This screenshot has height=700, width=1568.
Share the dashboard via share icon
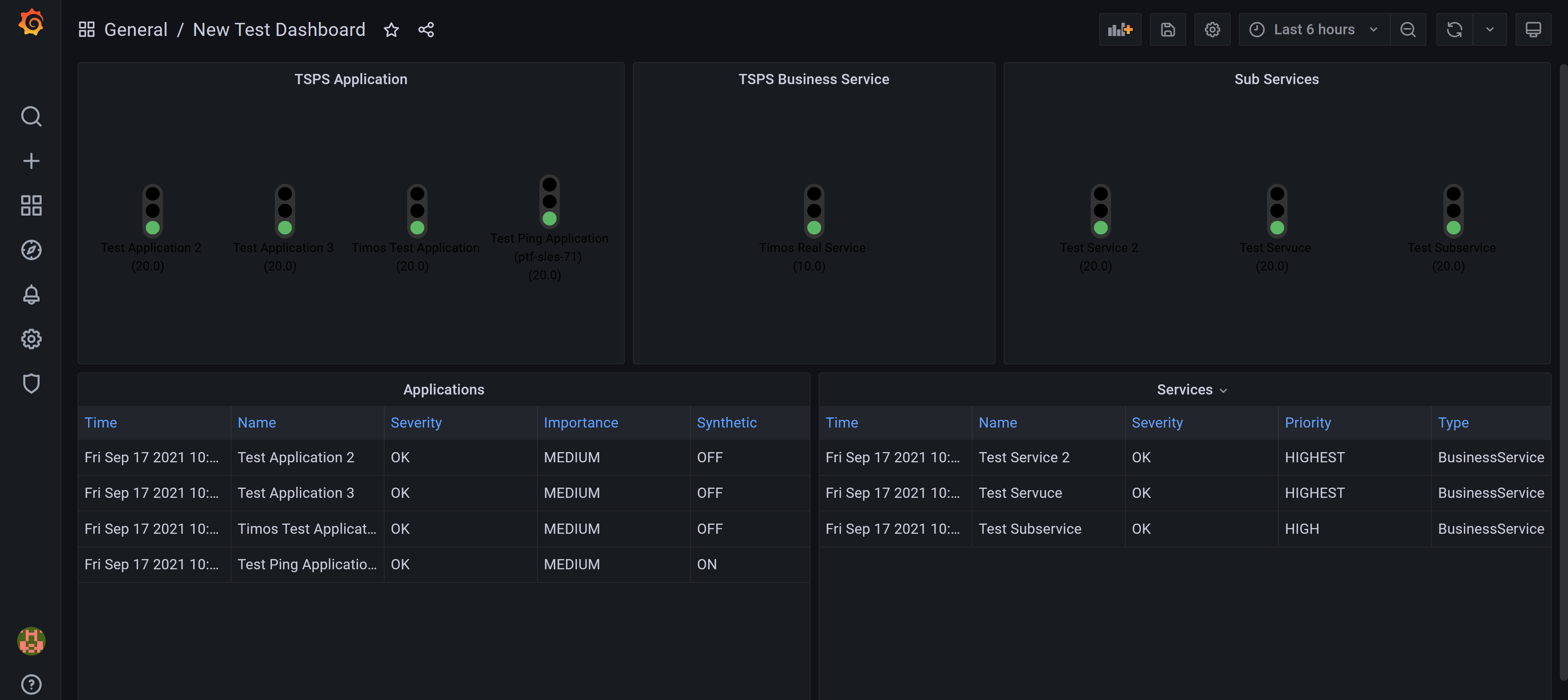click(x=426, y=29)
